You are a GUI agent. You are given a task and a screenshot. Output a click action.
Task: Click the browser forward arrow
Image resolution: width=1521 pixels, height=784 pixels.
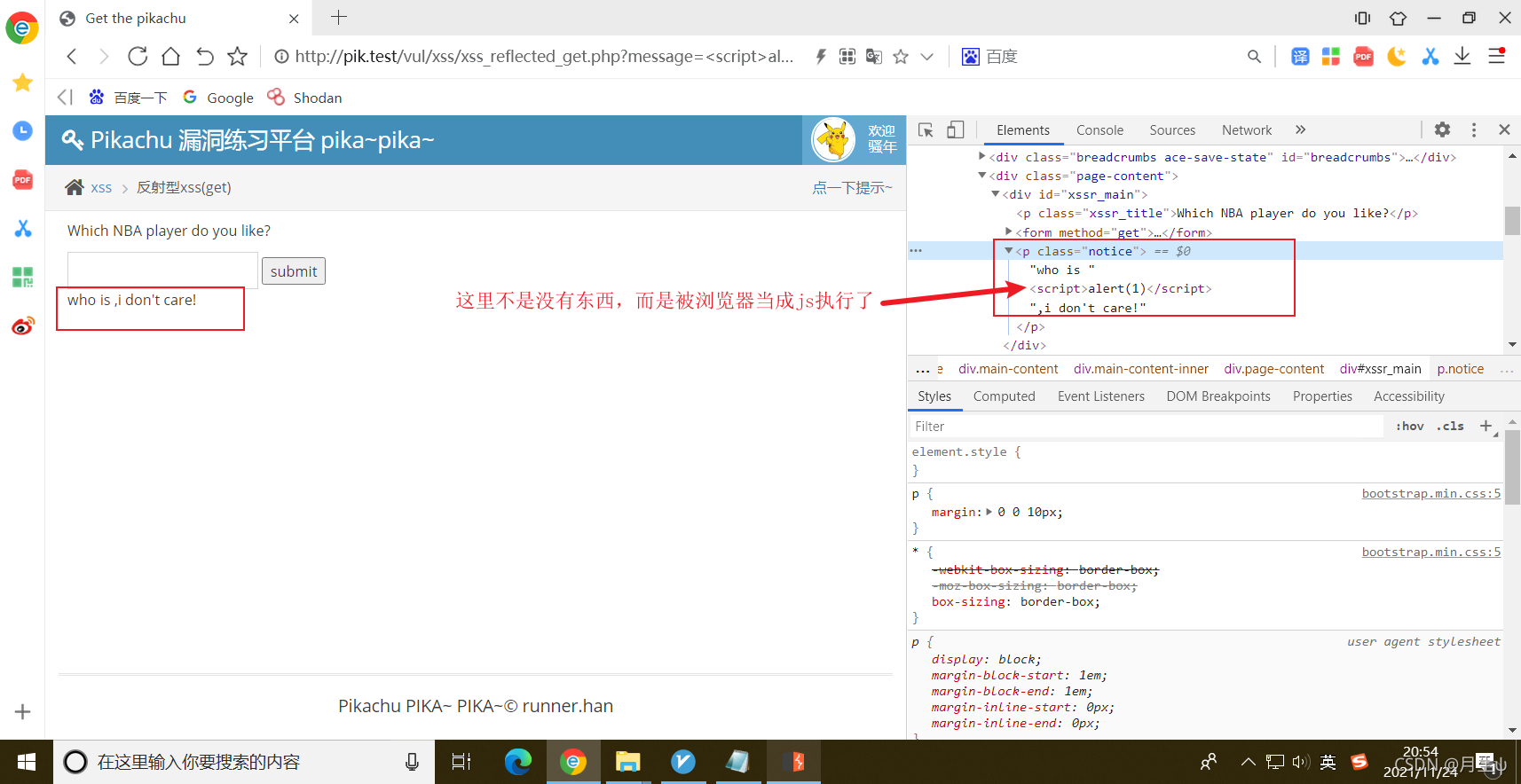pos(104,57)
